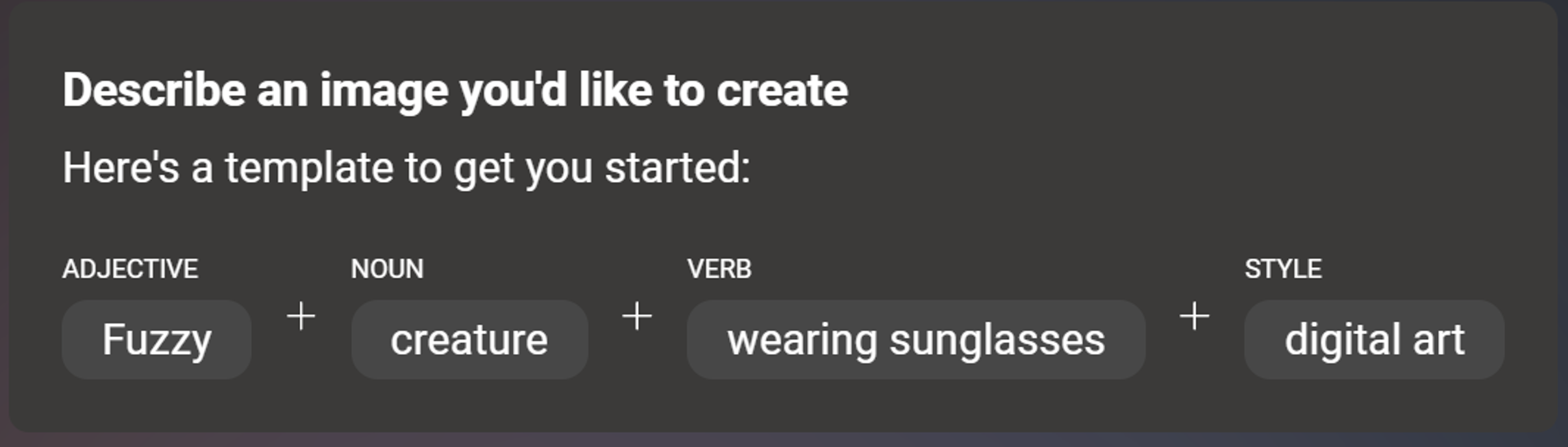
Task: Click the plus sign before digital art
Action: point(1194,317)
